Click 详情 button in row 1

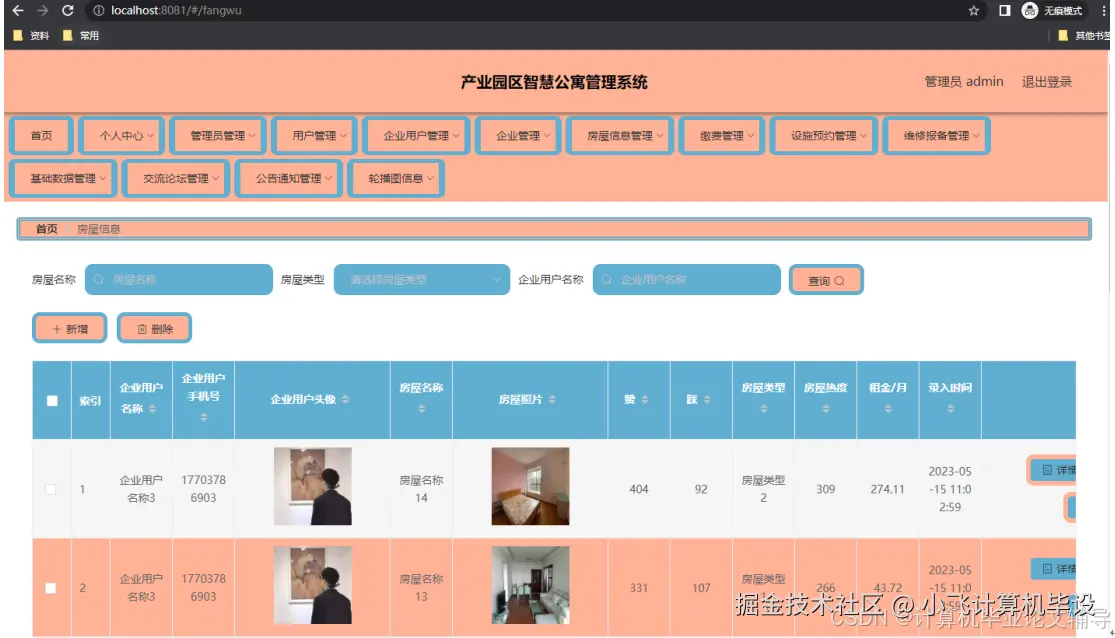tap(1053, 470)
